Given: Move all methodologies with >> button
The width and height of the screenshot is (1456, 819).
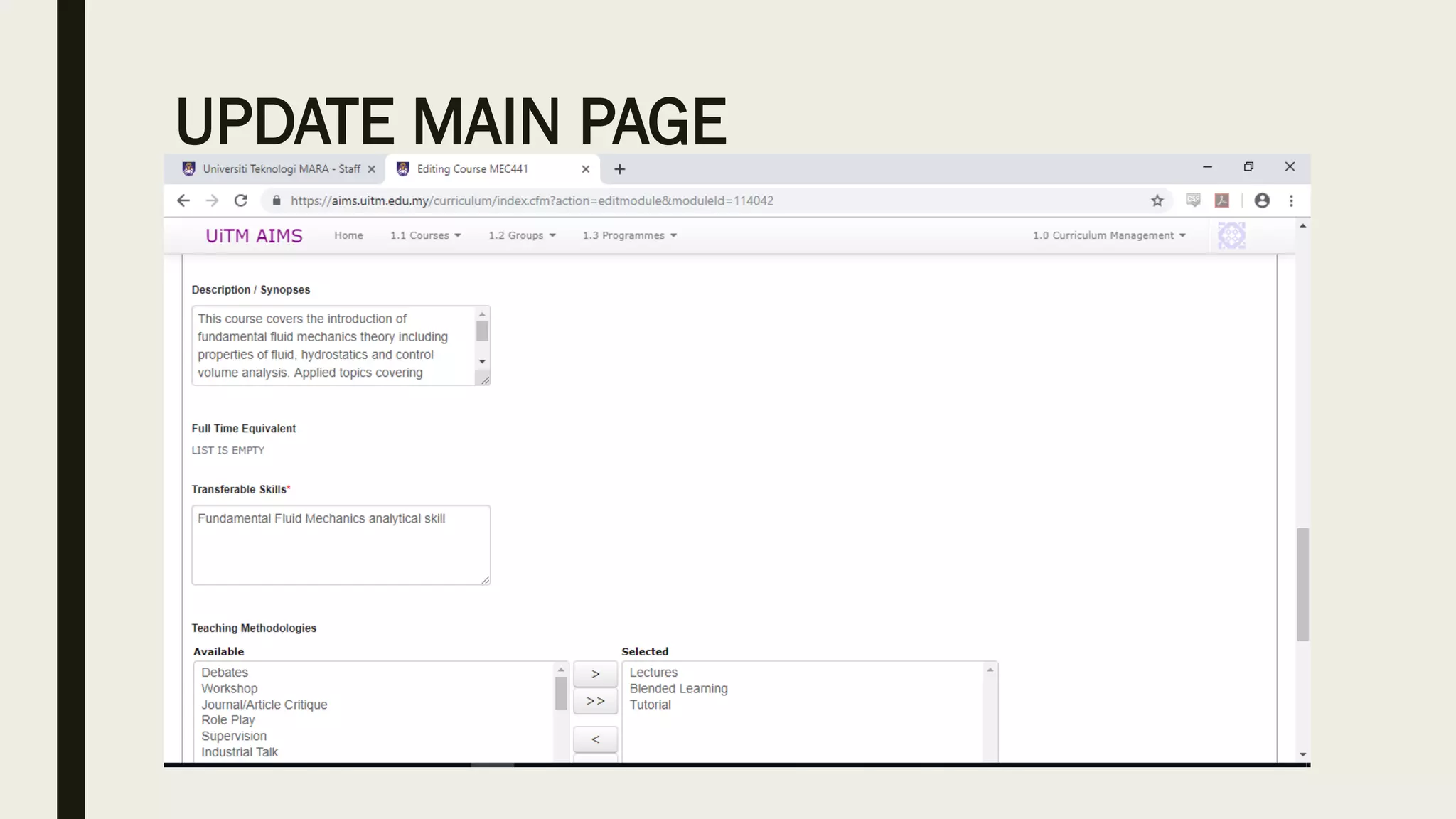Looking at the screenshot, I should pyautogui.click(x=595, y=701).
